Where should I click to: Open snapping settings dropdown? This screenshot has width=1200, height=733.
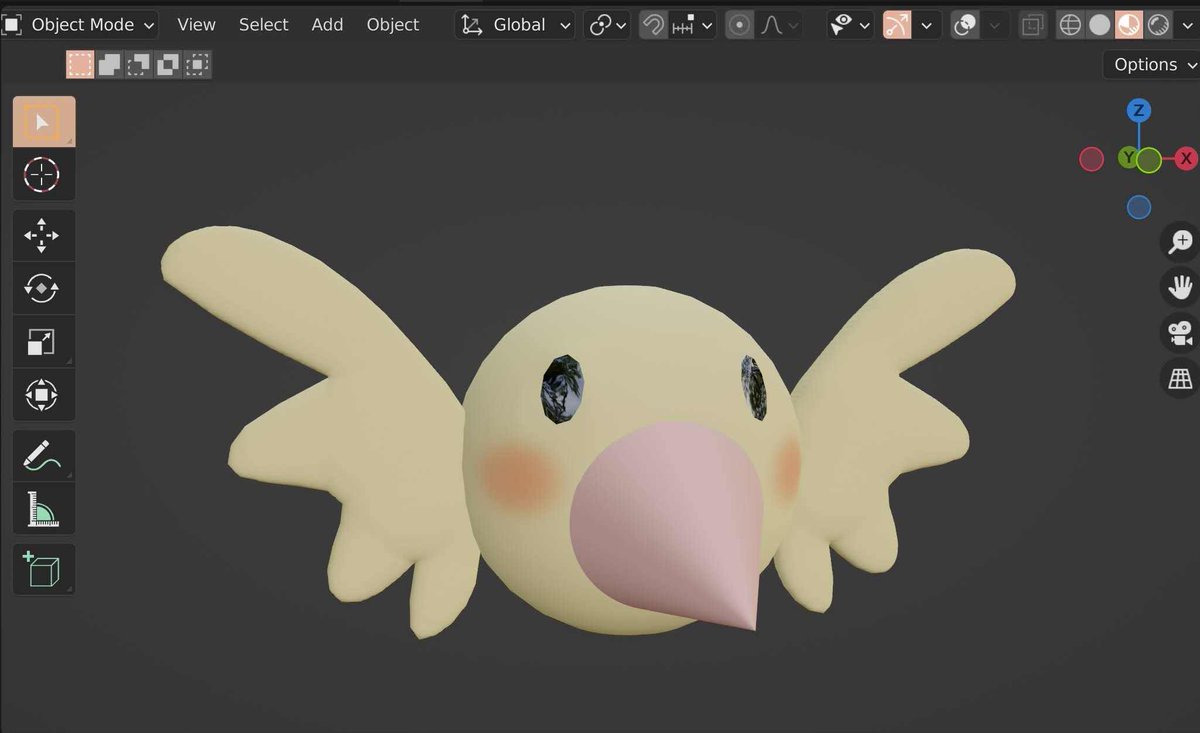tap(693, 25)
